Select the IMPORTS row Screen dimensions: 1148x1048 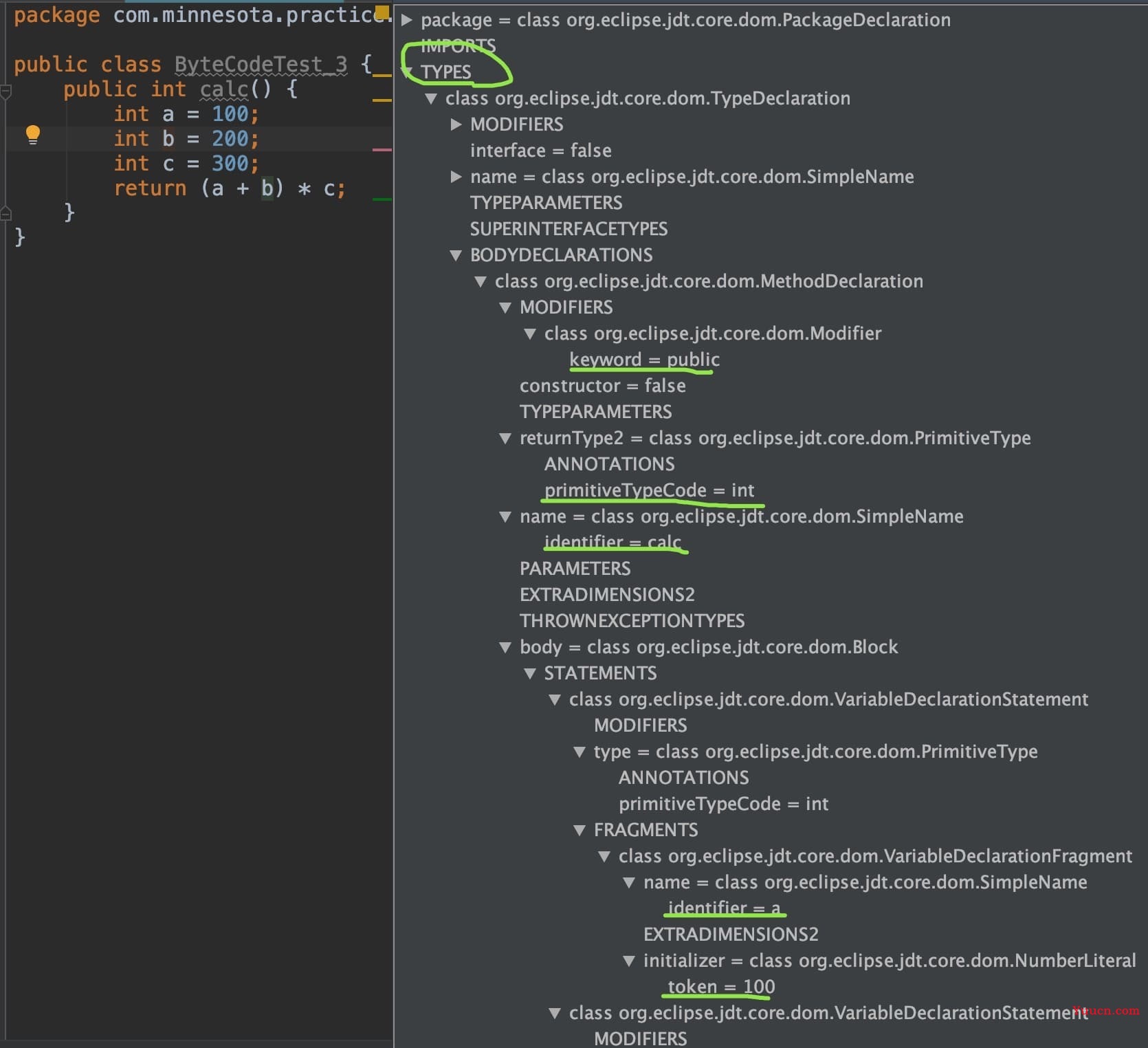coord(458,46)
